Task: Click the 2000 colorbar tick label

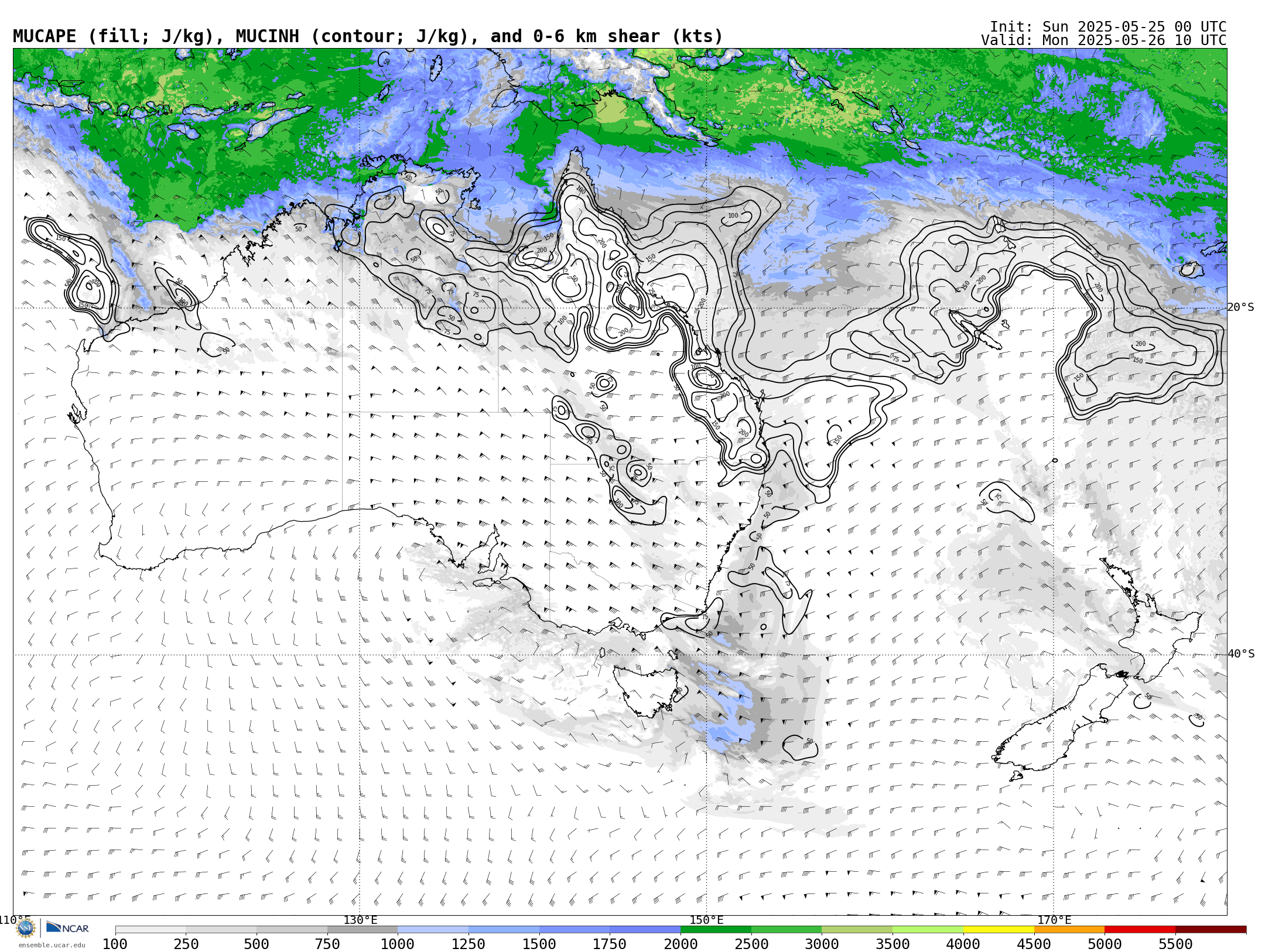Action: click(681, 944)
